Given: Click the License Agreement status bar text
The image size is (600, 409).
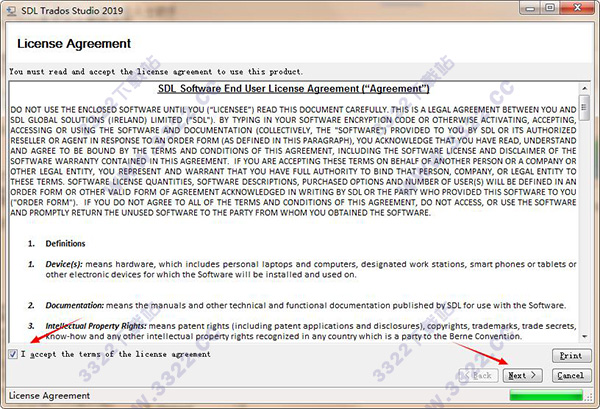Looking at the screenshot, I should click(49, 396).
